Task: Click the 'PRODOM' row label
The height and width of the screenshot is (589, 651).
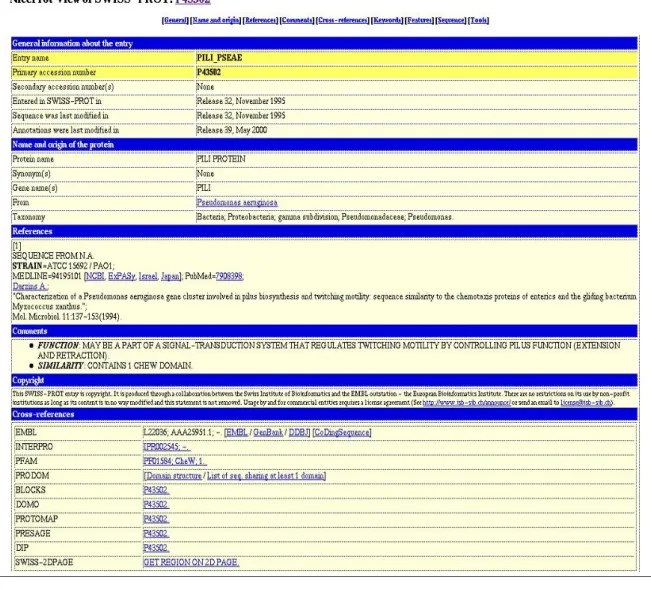Action: [32, 476]
